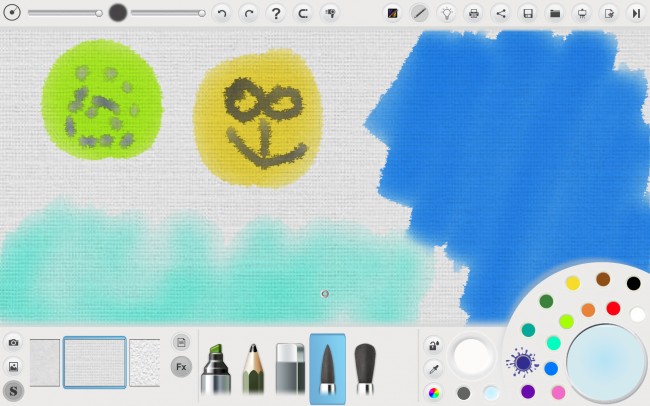The width and height of the screenshot is (650, 406).
Task: Click the easel icon
Action: pos(582,13)
